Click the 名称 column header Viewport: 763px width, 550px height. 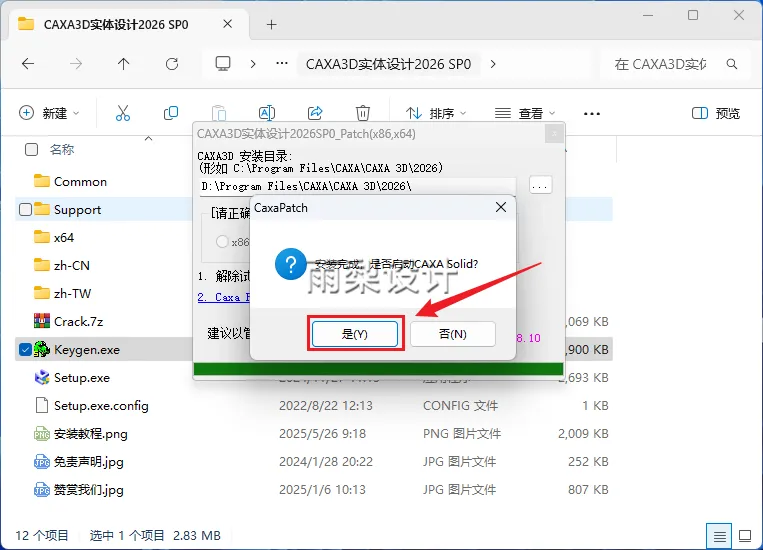[x=62, y=149]
